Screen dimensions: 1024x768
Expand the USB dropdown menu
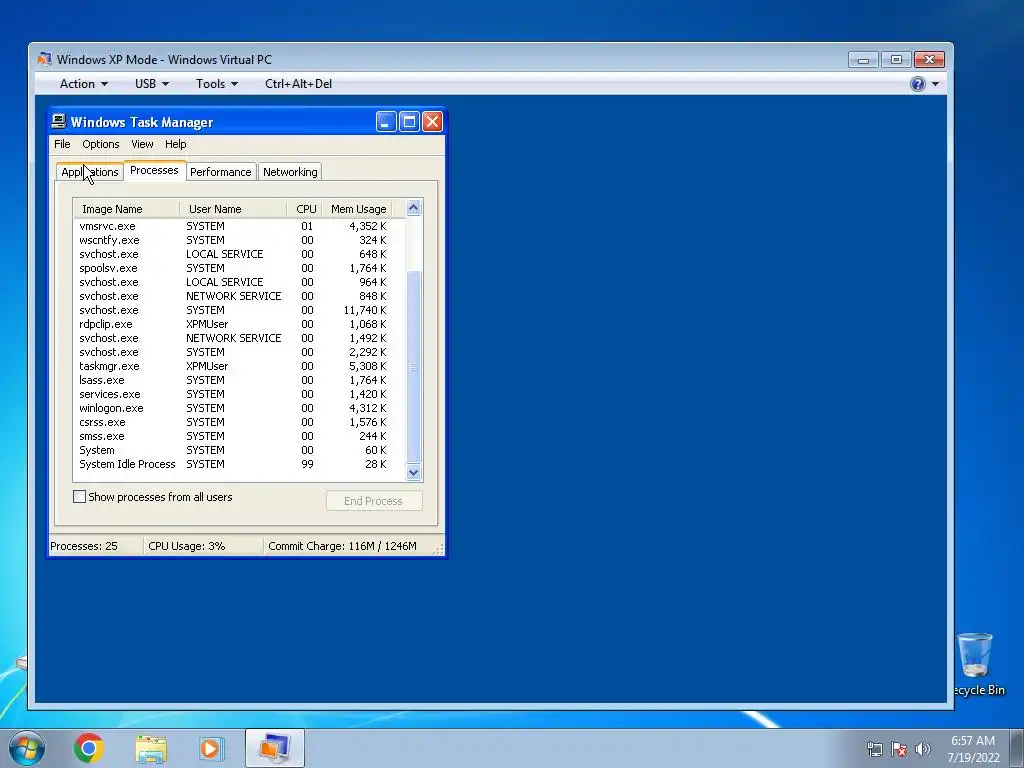152,84
